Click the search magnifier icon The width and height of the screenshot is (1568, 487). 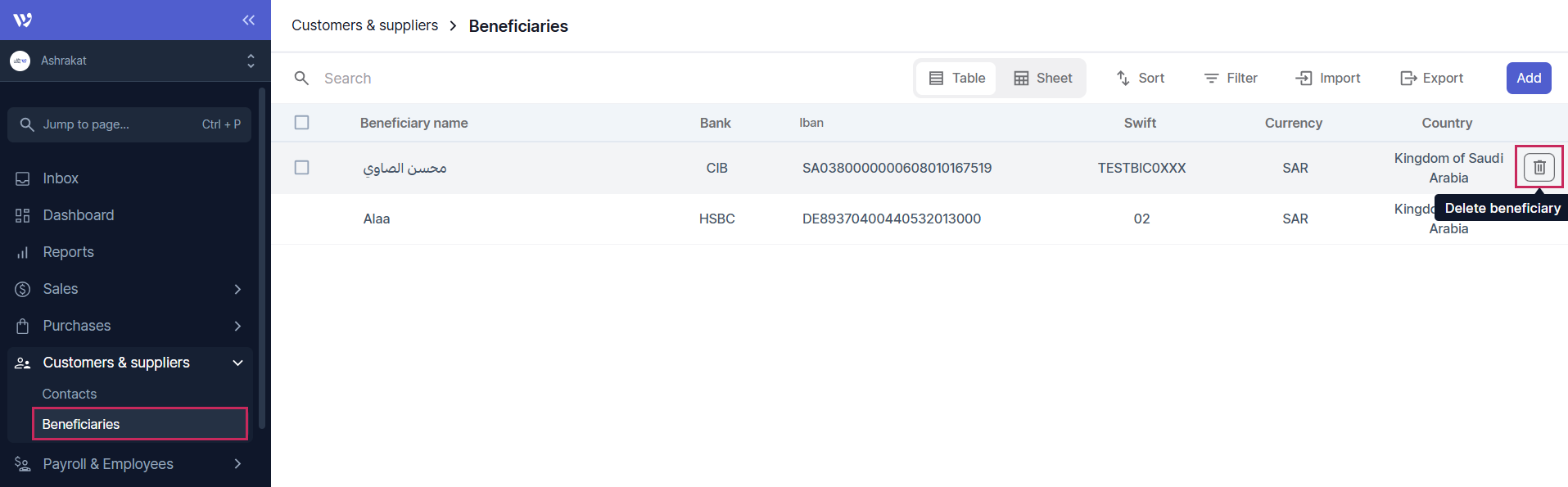coord(301,79)
